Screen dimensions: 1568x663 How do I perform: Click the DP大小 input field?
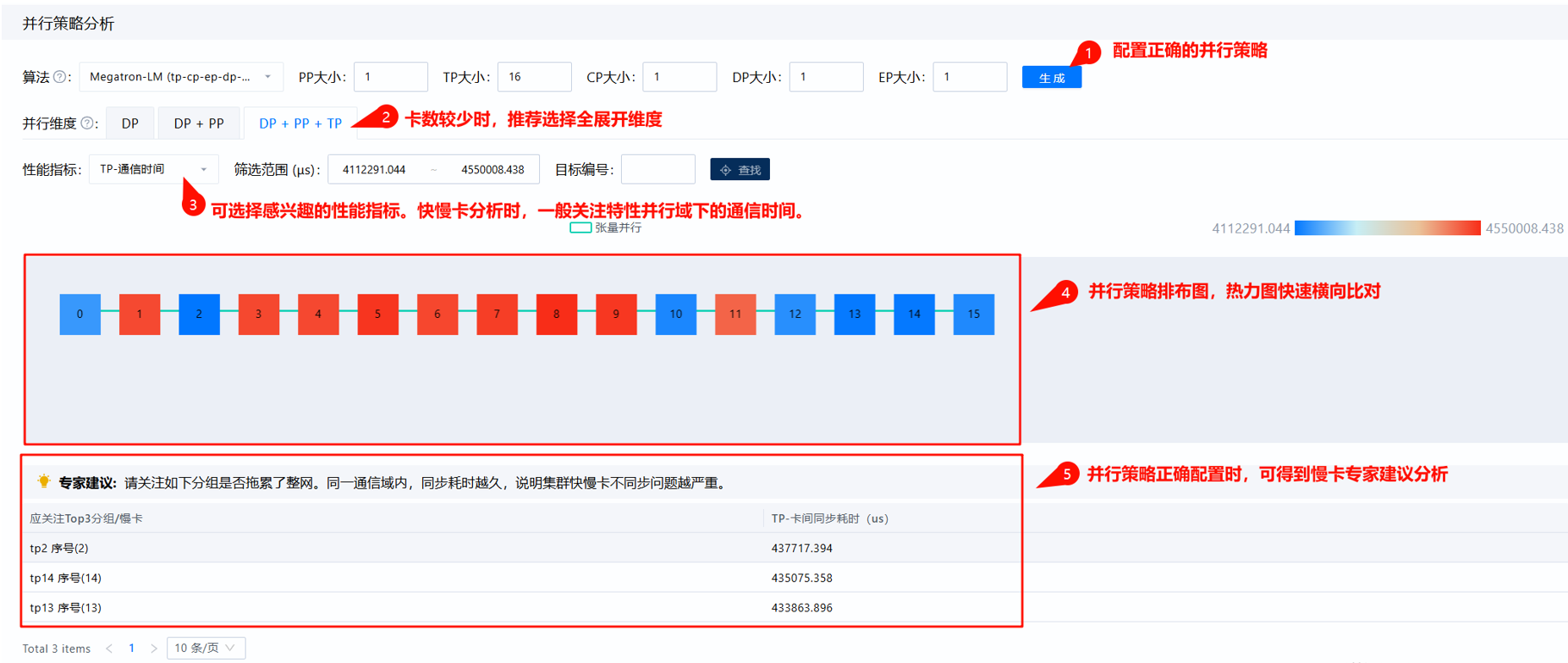[826, 77]
